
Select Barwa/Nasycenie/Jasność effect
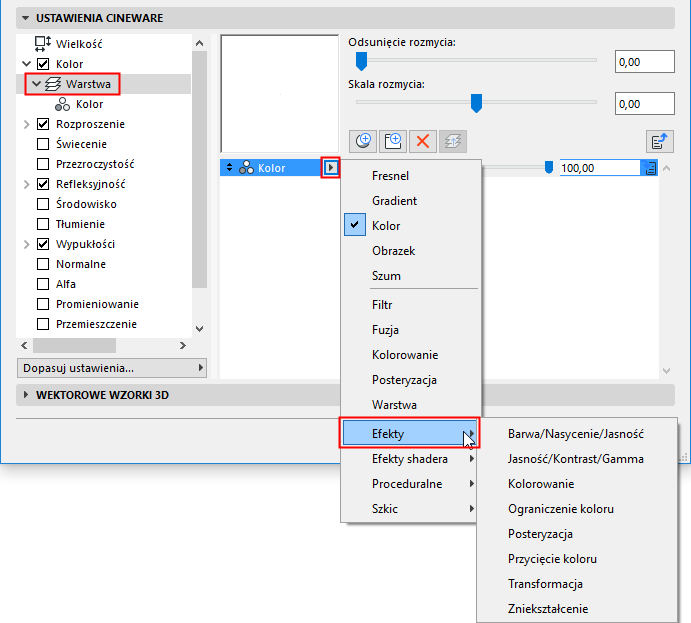576,434
